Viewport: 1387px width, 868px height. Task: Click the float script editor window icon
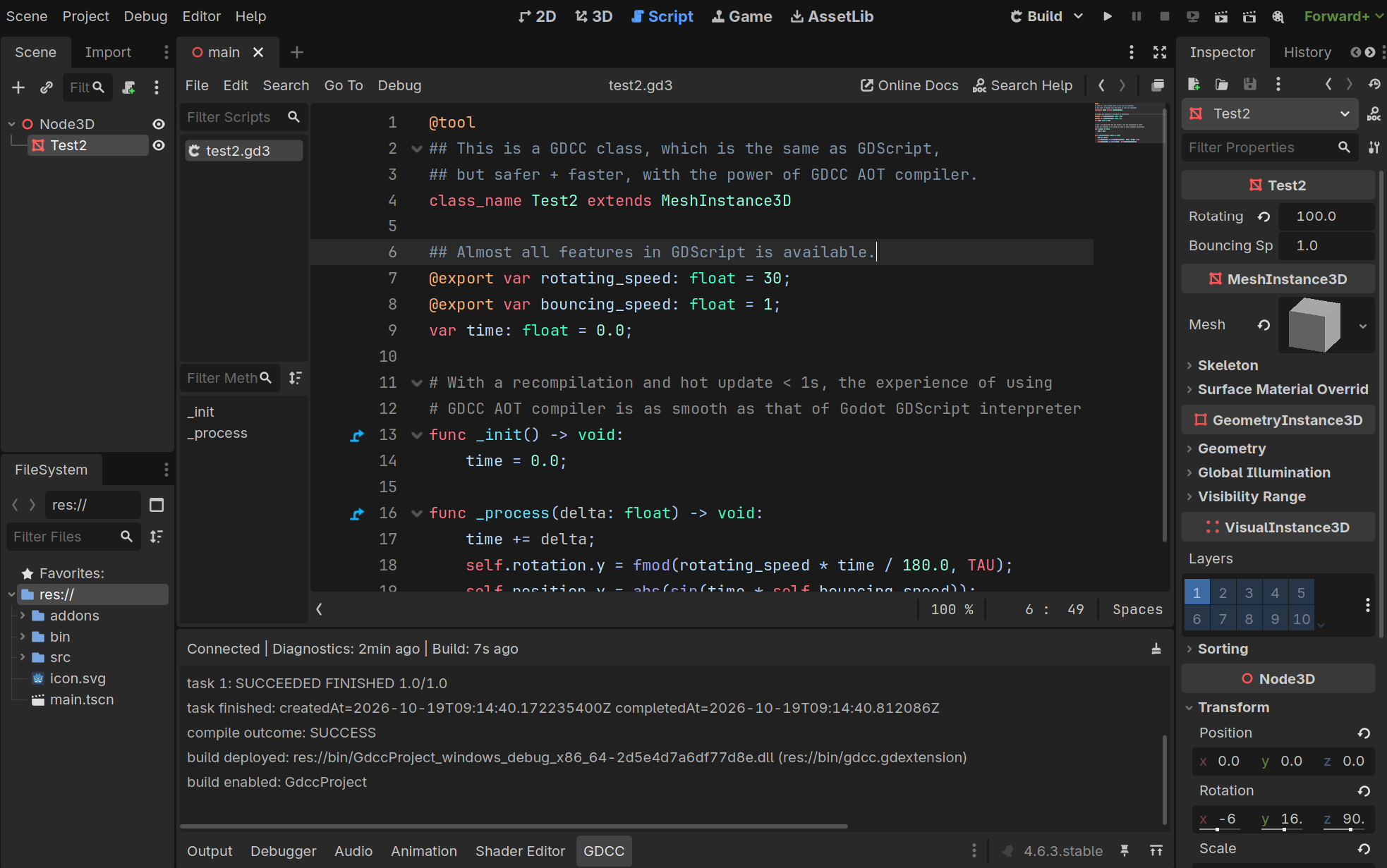pyautogui.click(x=1158, y=85)
